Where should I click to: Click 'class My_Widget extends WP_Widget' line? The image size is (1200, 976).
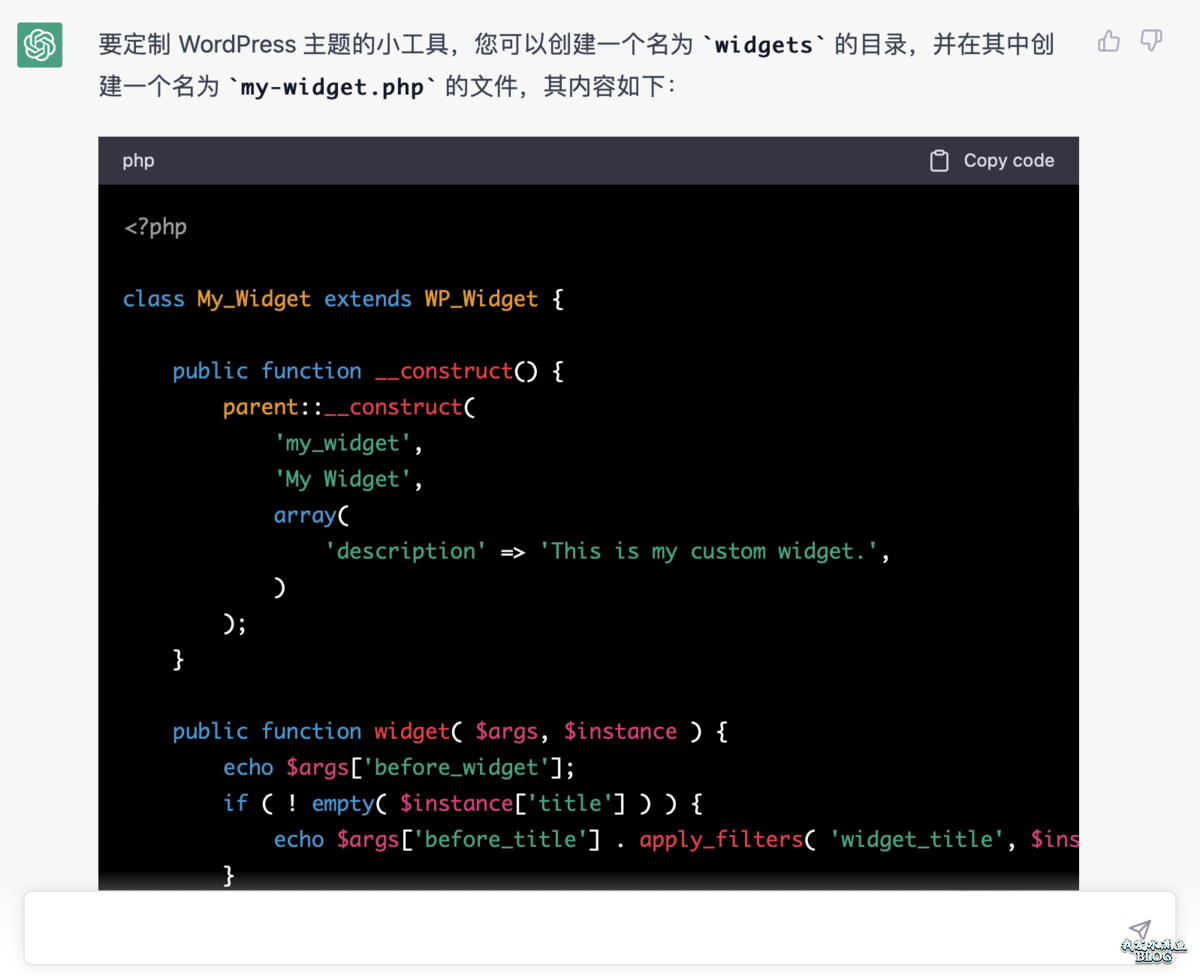coord(343,299)
